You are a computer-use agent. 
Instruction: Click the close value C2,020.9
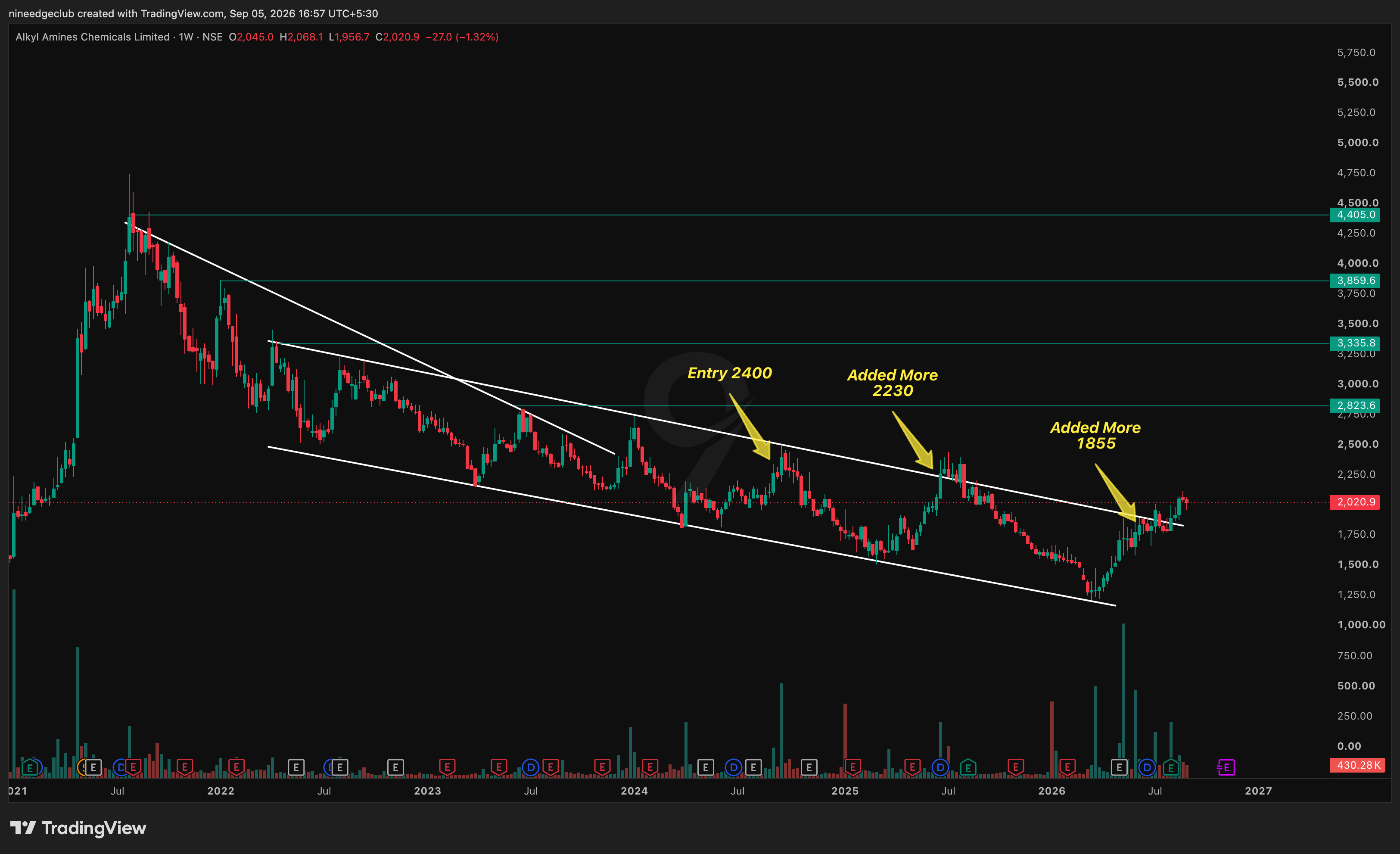[397, 37]
